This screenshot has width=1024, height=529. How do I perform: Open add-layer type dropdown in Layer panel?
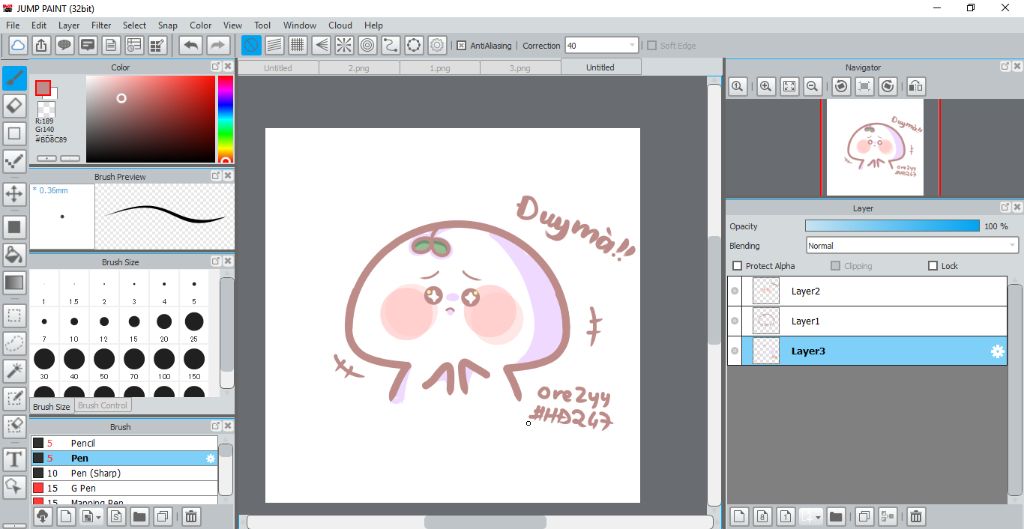[818, 517]
